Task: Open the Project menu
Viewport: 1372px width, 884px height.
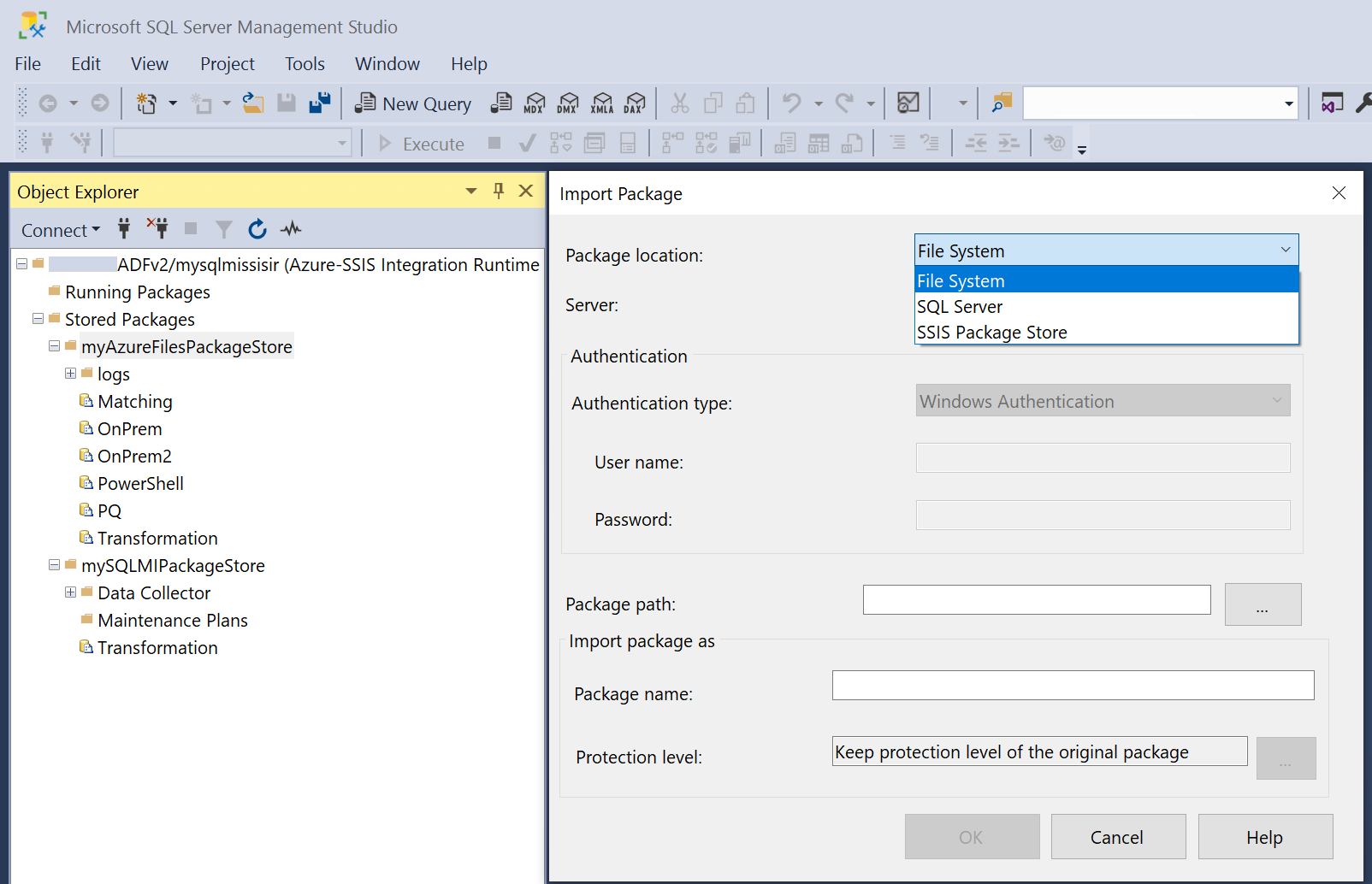Action: coord(227,64)
